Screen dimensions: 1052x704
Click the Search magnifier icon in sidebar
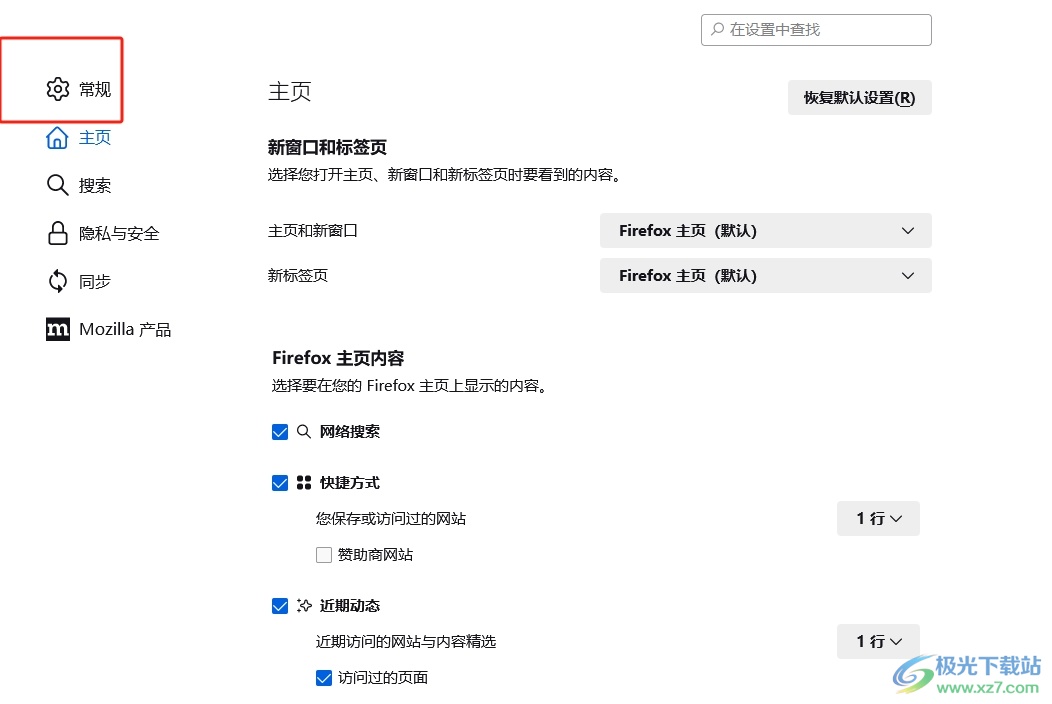coord(58,185)
